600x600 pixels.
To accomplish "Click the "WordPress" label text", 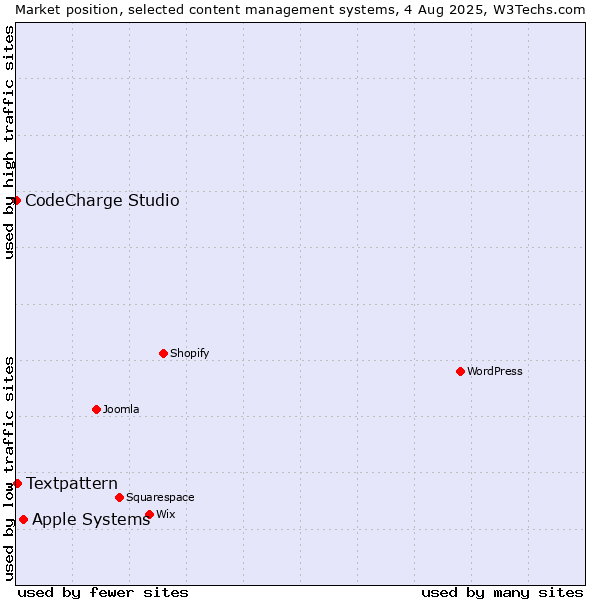I will click(x=494, y=371).
